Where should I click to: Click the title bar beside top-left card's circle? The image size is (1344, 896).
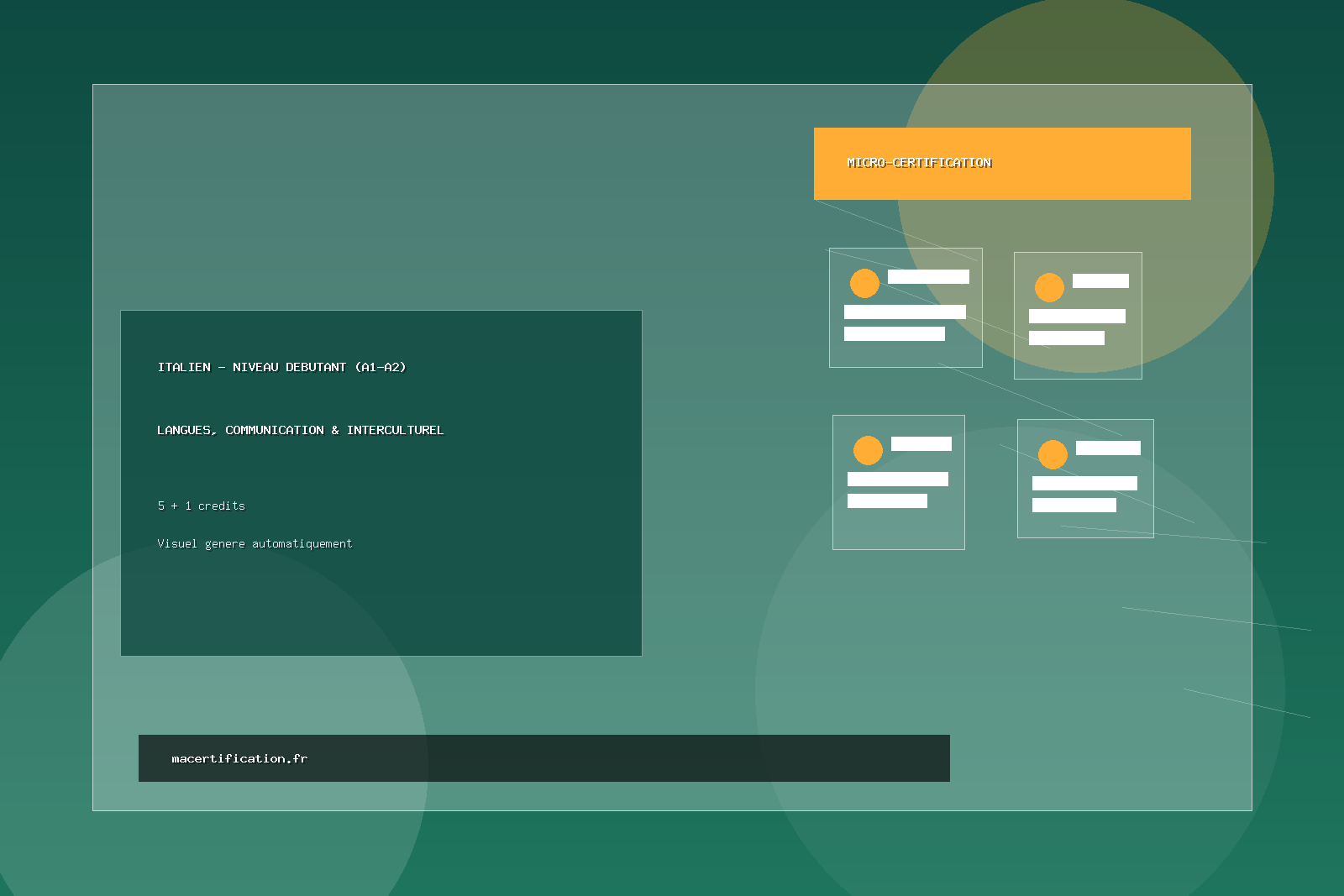coord(928,276)
